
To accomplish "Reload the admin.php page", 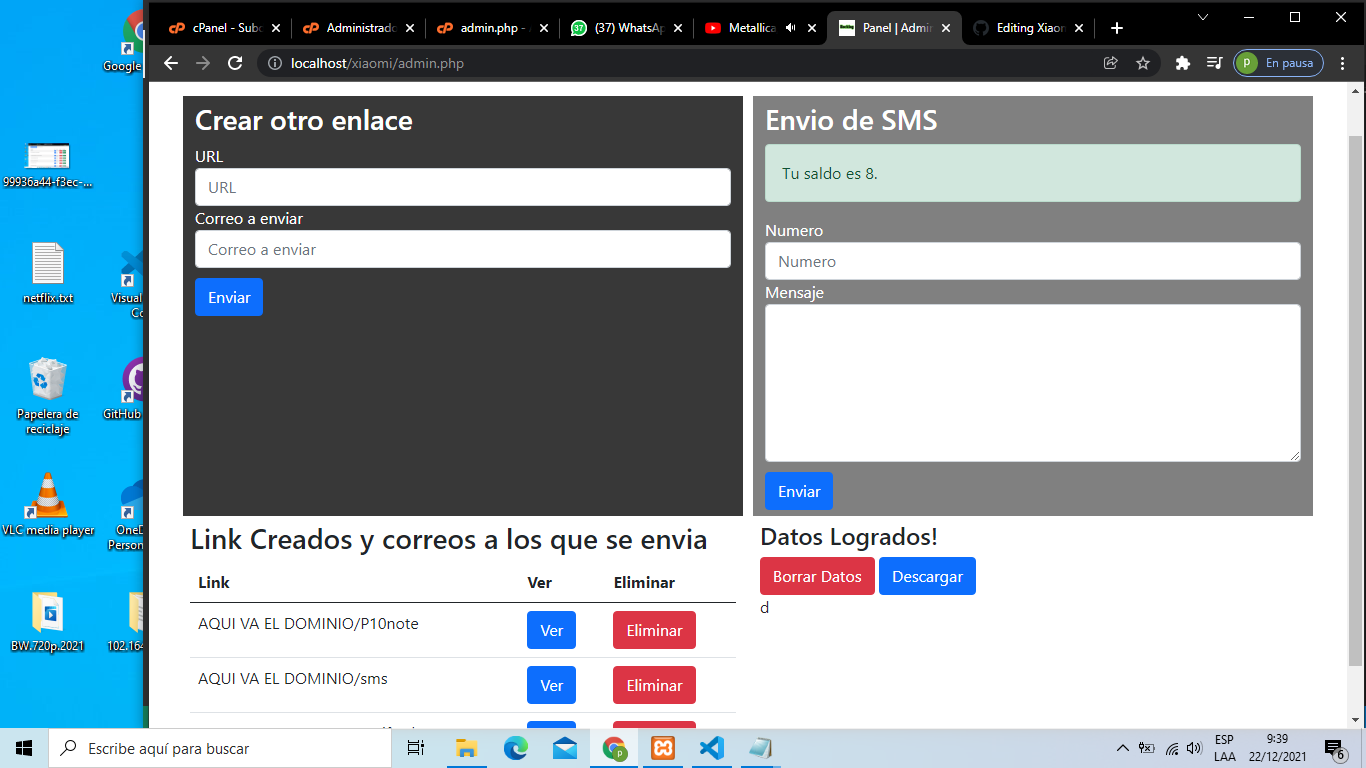I will coord(234,62).
